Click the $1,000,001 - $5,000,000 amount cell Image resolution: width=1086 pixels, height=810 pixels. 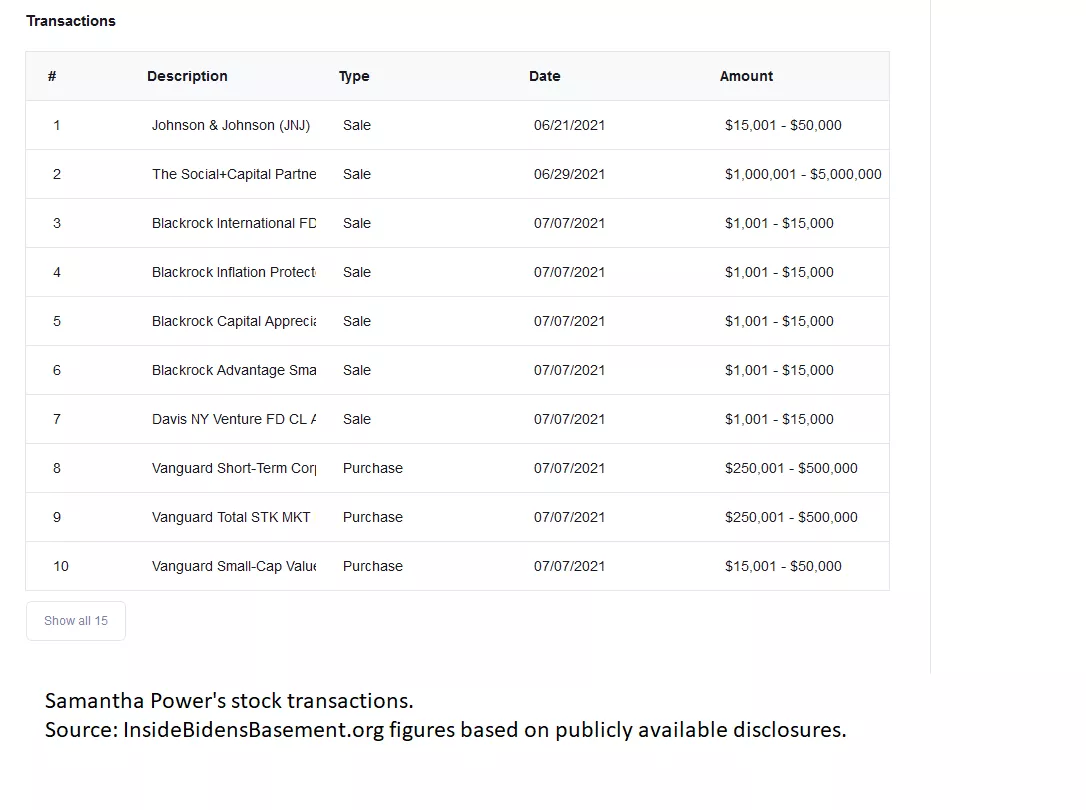coord(803,174)
